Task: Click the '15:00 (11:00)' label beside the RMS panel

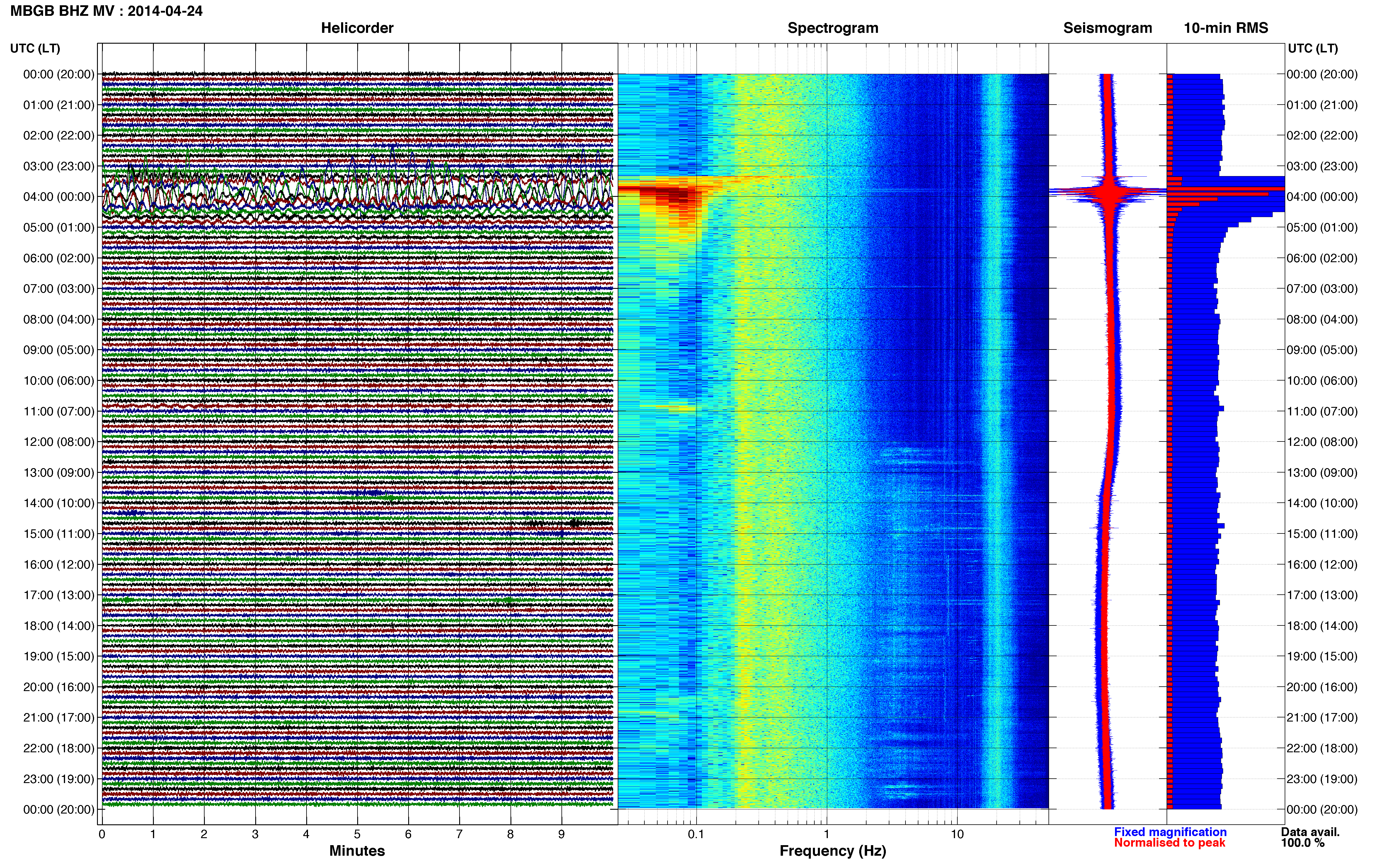Action: click(1322, 534)
